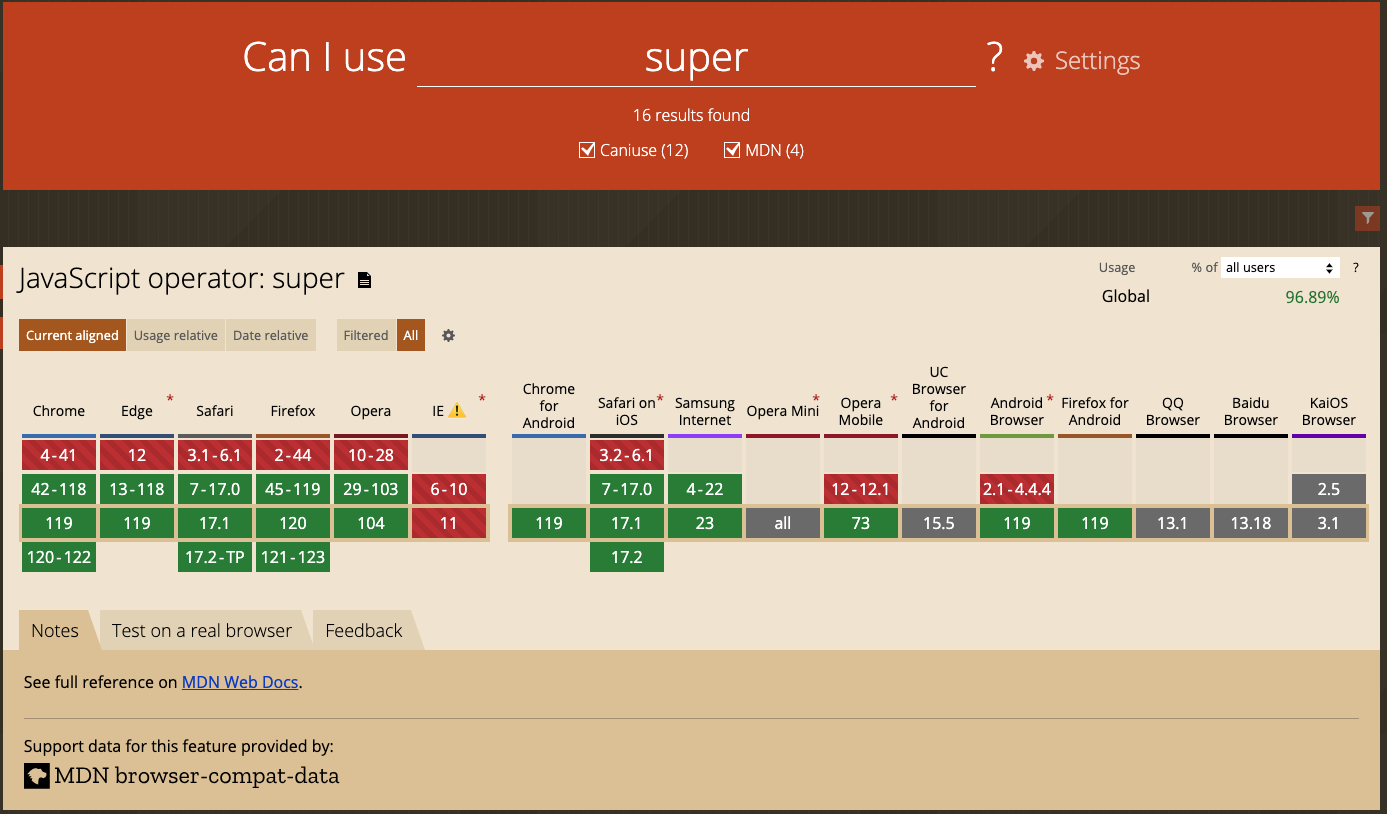Image resolution: width=1387 pixels, height=814 pixels.
Task: Click the Safari on iOS asterisk
Action: pyautogui.click(x=660, y=399)
